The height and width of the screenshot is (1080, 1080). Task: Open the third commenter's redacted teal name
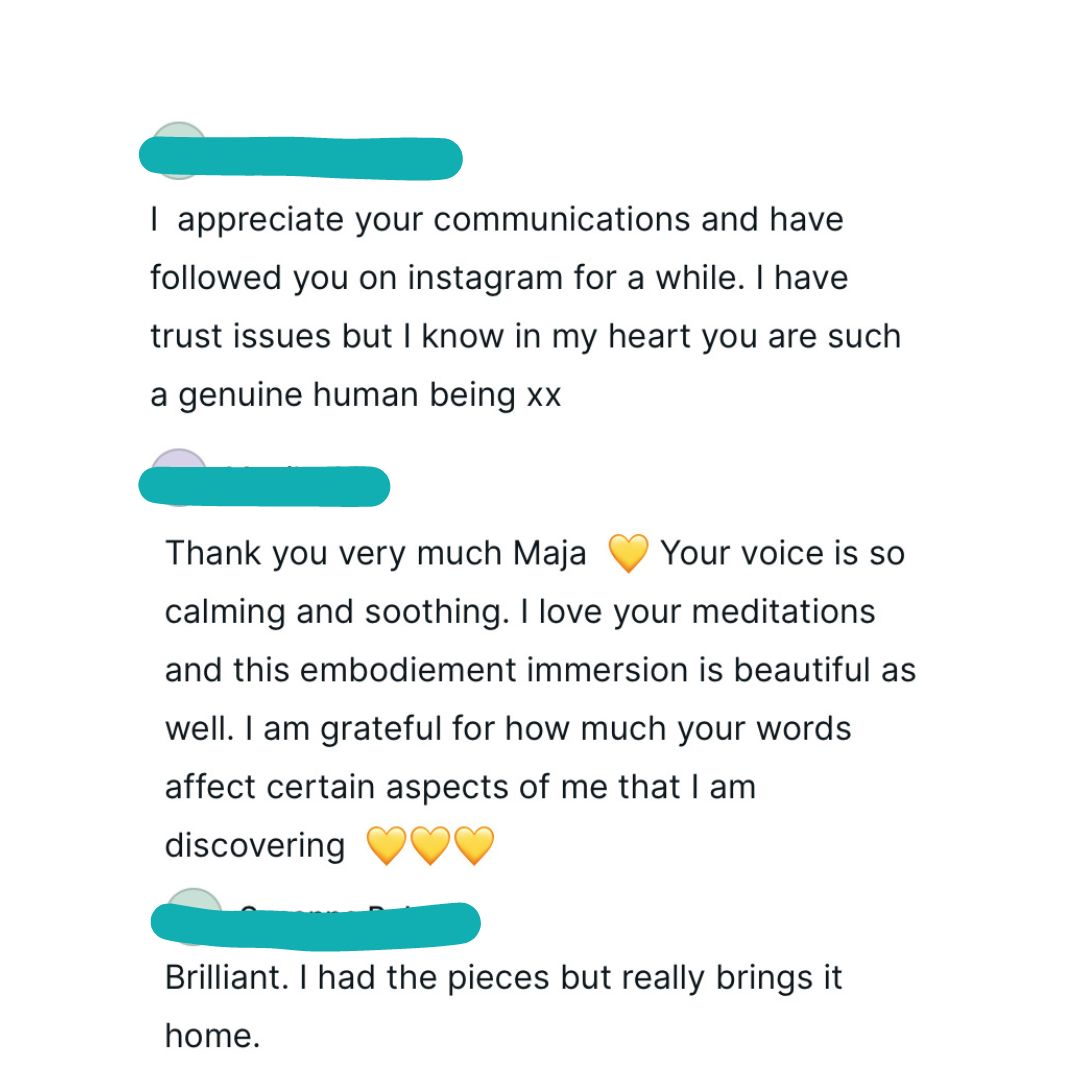316,923
